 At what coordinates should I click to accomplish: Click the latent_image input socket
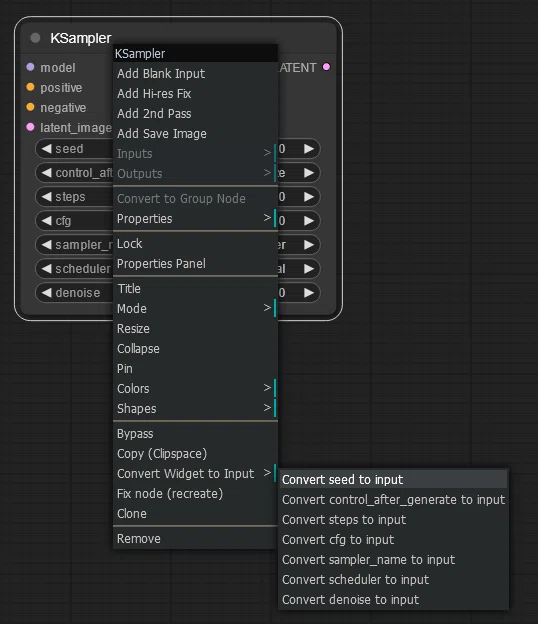point(30,127)
